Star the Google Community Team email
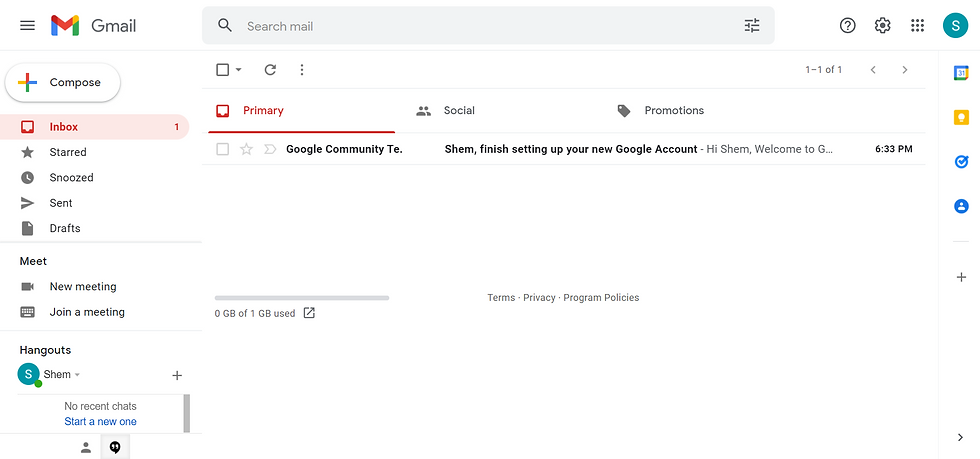The image size is (980, 459). click(246, 149)
